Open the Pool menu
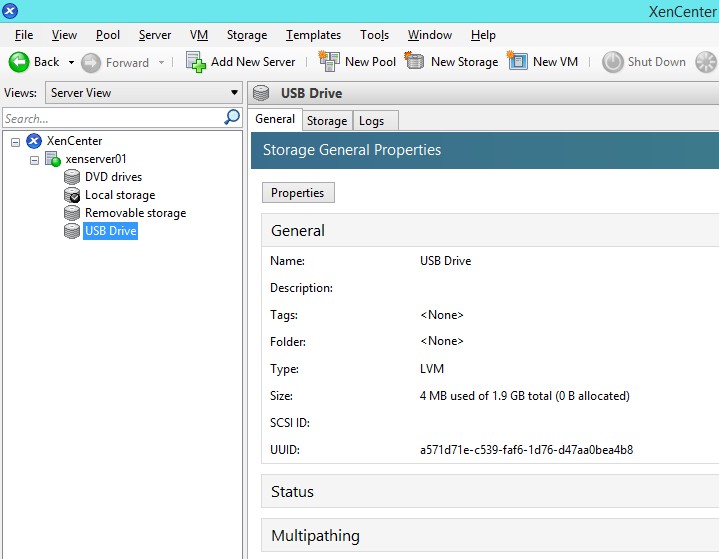 [108, 35]
